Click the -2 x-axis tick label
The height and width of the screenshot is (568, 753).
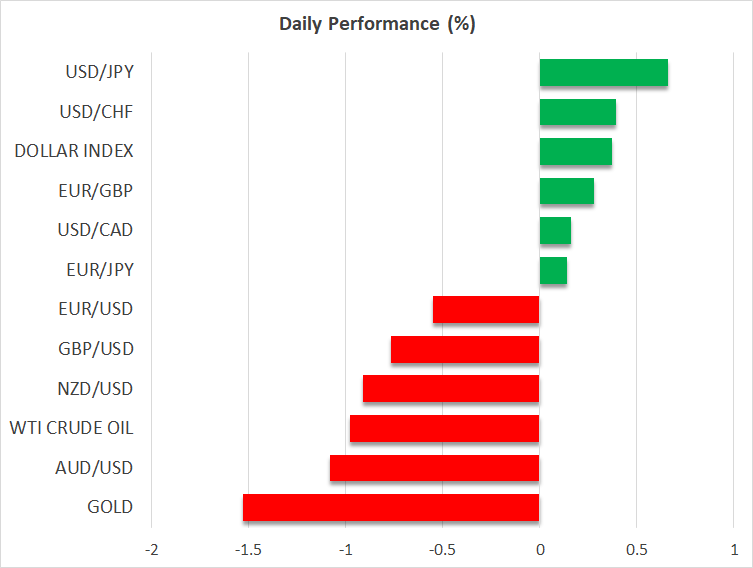[151, 549]
